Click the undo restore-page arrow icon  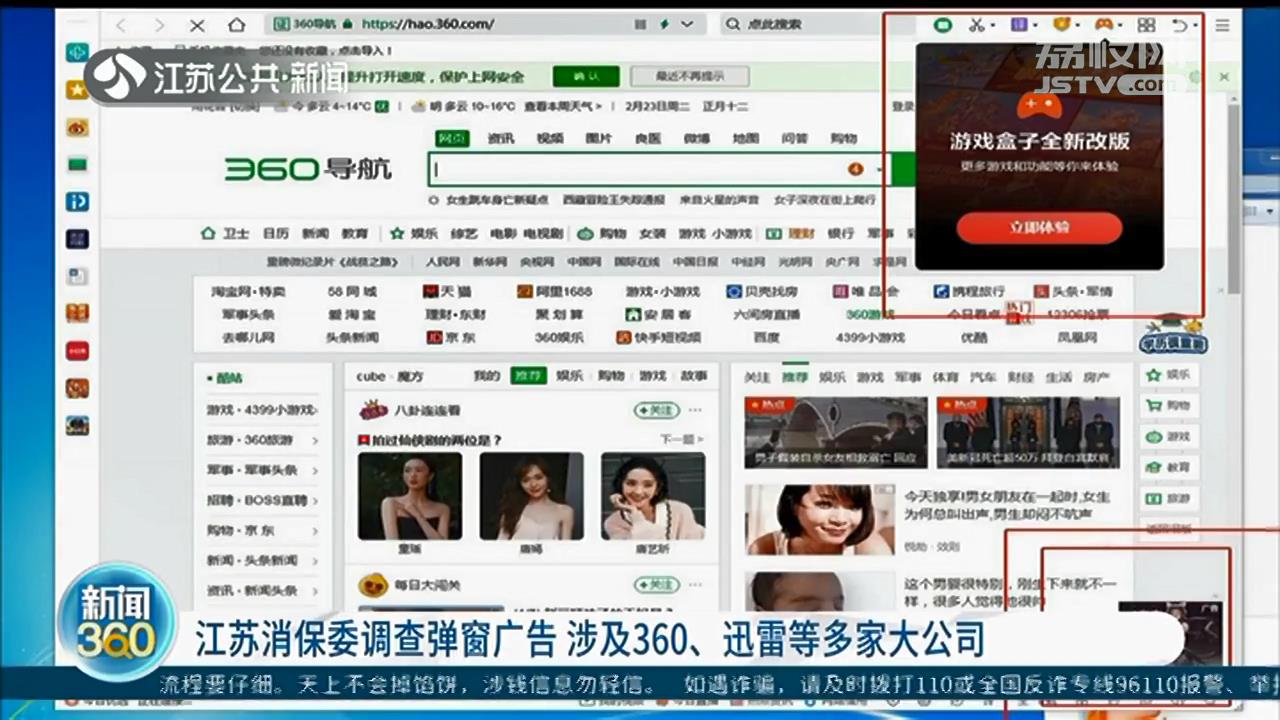tap(1181, 25)
